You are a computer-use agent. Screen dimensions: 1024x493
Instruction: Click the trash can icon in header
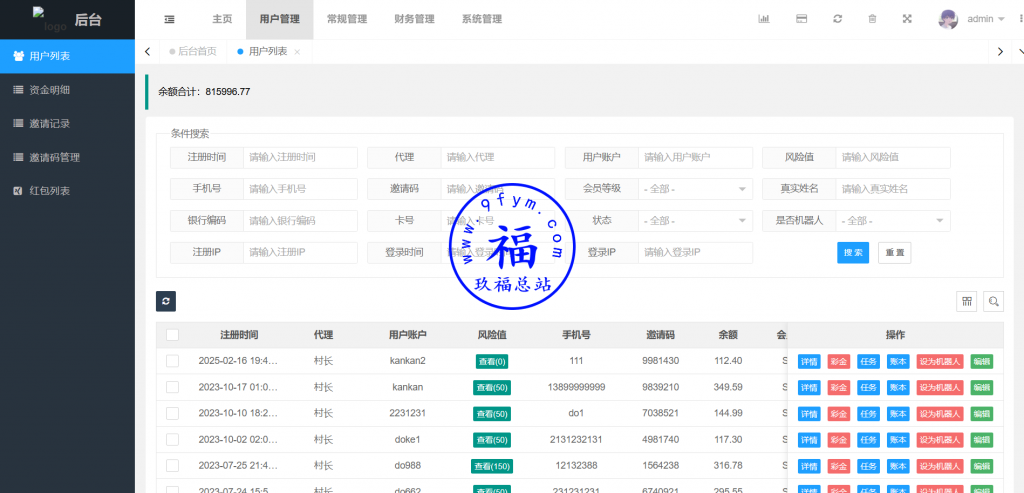[x=872, y=19]
